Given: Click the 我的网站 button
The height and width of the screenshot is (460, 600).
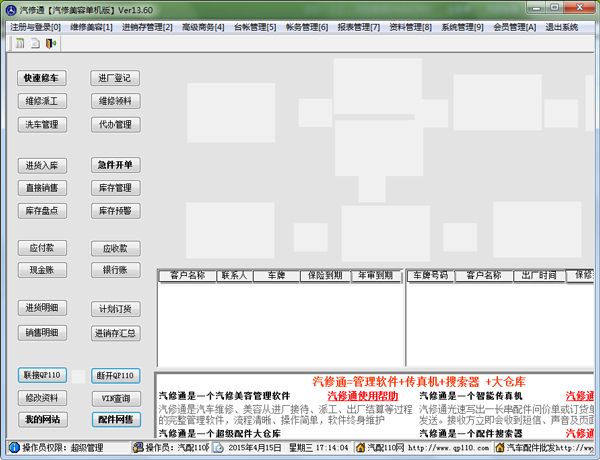Looking at the screenshot, I should click(43, 419).
